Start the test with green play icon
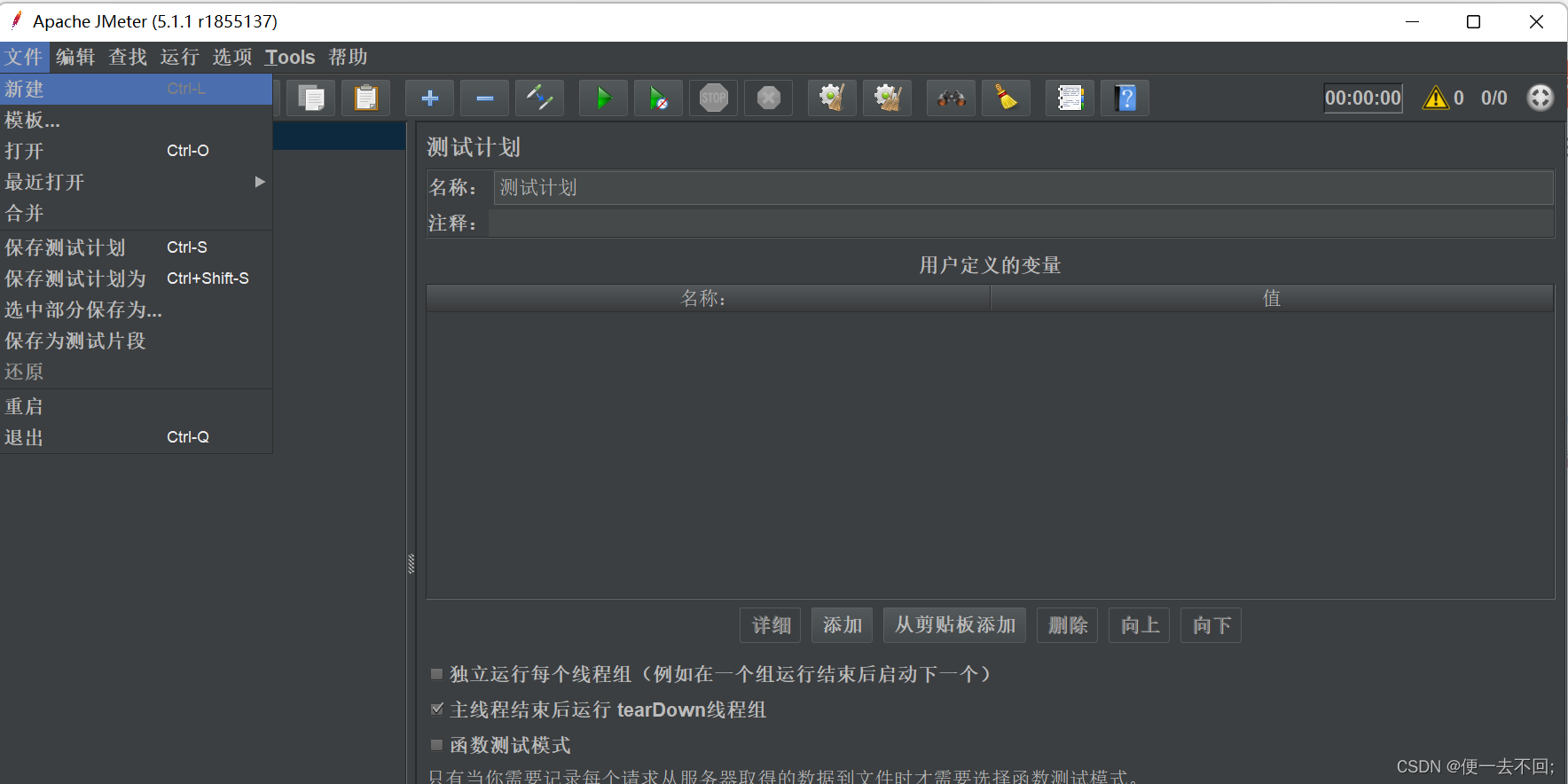Image resolution: width=1568 pixels, height=784 pixels. pos(604,98)
